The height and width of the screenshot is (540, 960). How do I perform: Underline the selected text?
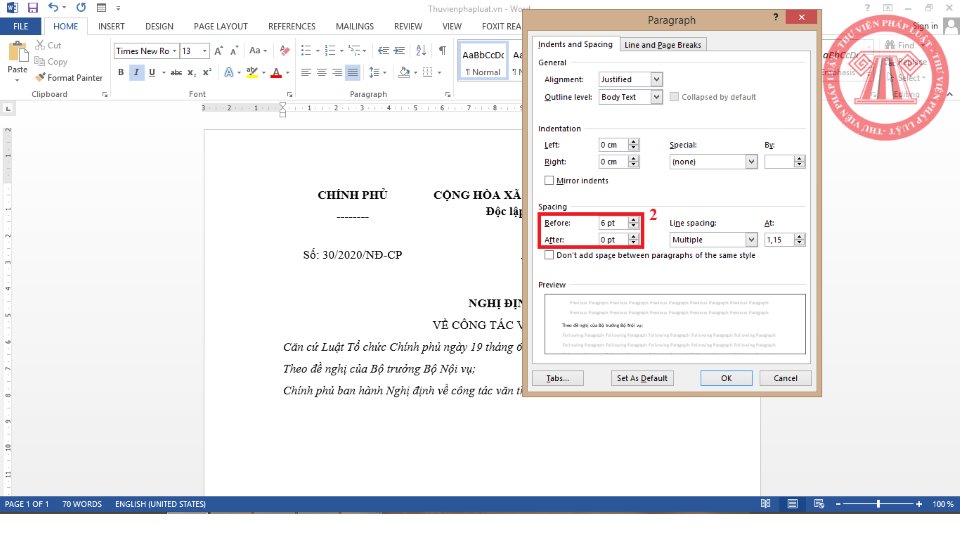[x=152, y=72]
